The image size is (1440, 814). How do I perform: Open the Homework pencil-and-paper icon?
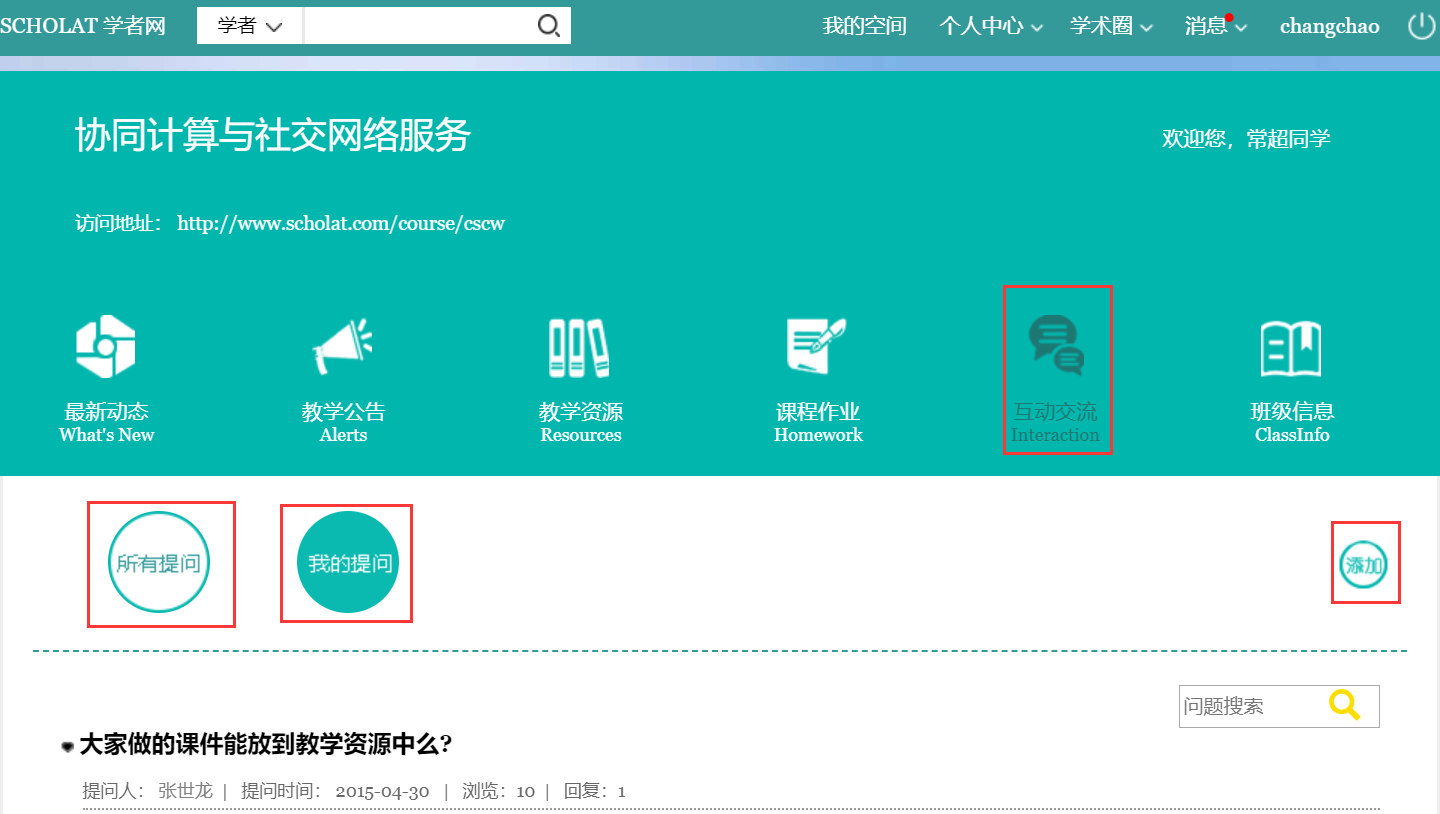[817, 347]
